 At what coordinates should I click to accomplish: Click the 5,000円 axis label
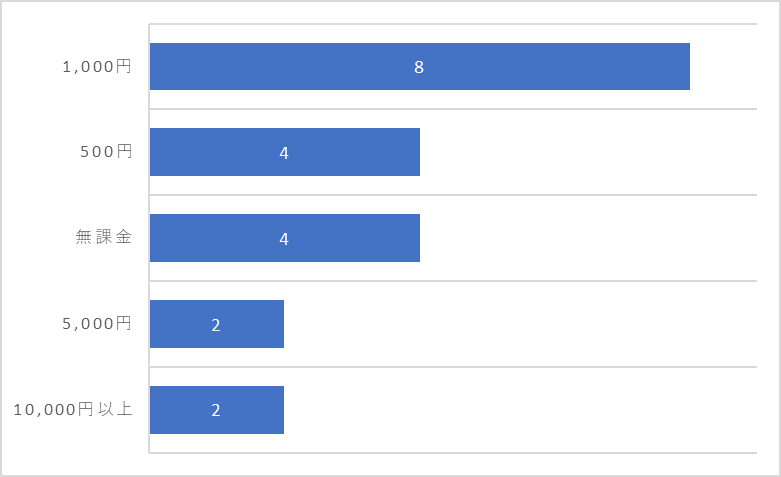coord(97,324)
